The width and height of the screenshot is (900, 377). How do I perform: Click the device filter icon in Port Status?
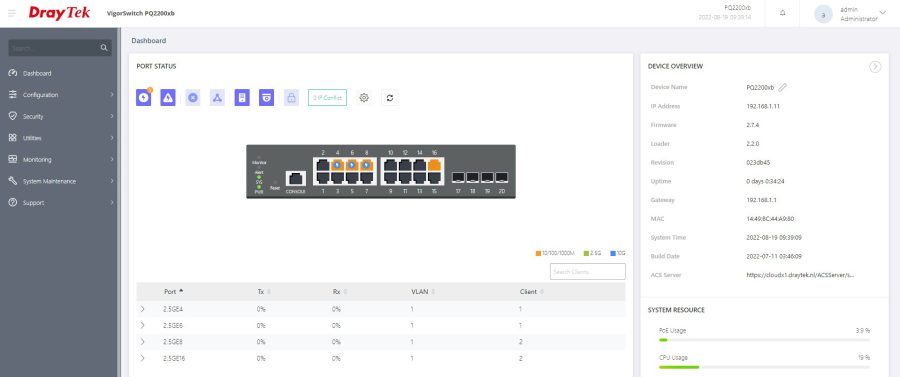pyautogui.click(x=242, y=98)
